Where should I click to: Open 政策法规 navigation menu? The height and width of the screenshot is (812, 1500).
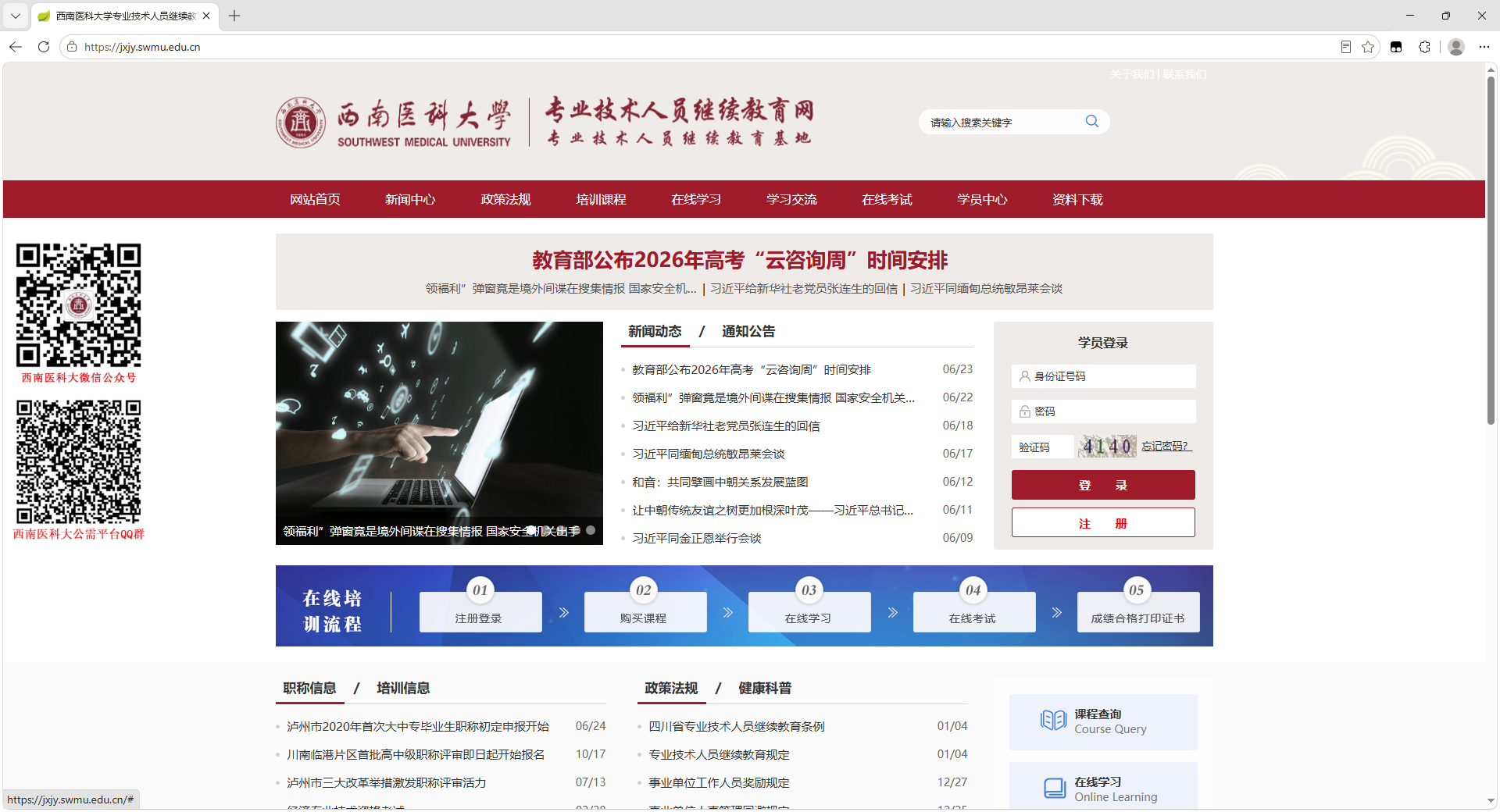coord(505,199)
